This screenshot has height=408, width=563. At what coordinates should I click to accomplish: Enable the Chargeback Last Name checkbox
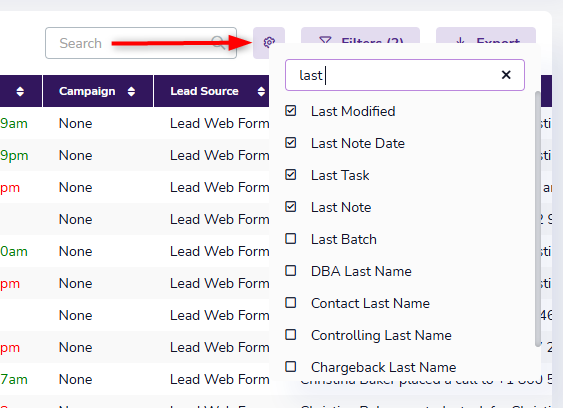point(290,367)
